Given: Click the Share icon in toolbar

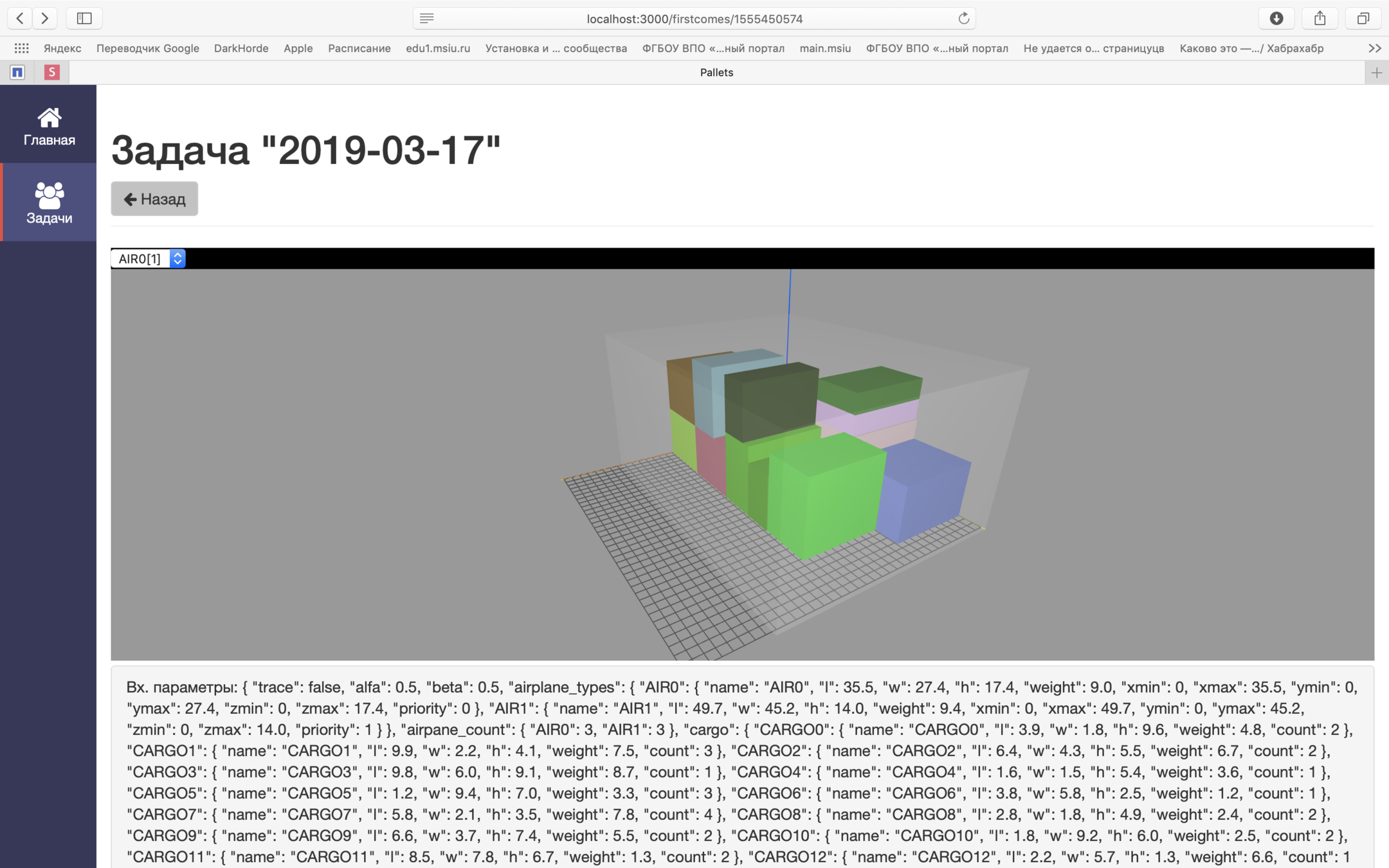Looking at the screenshot, I should pos(1320,18).
